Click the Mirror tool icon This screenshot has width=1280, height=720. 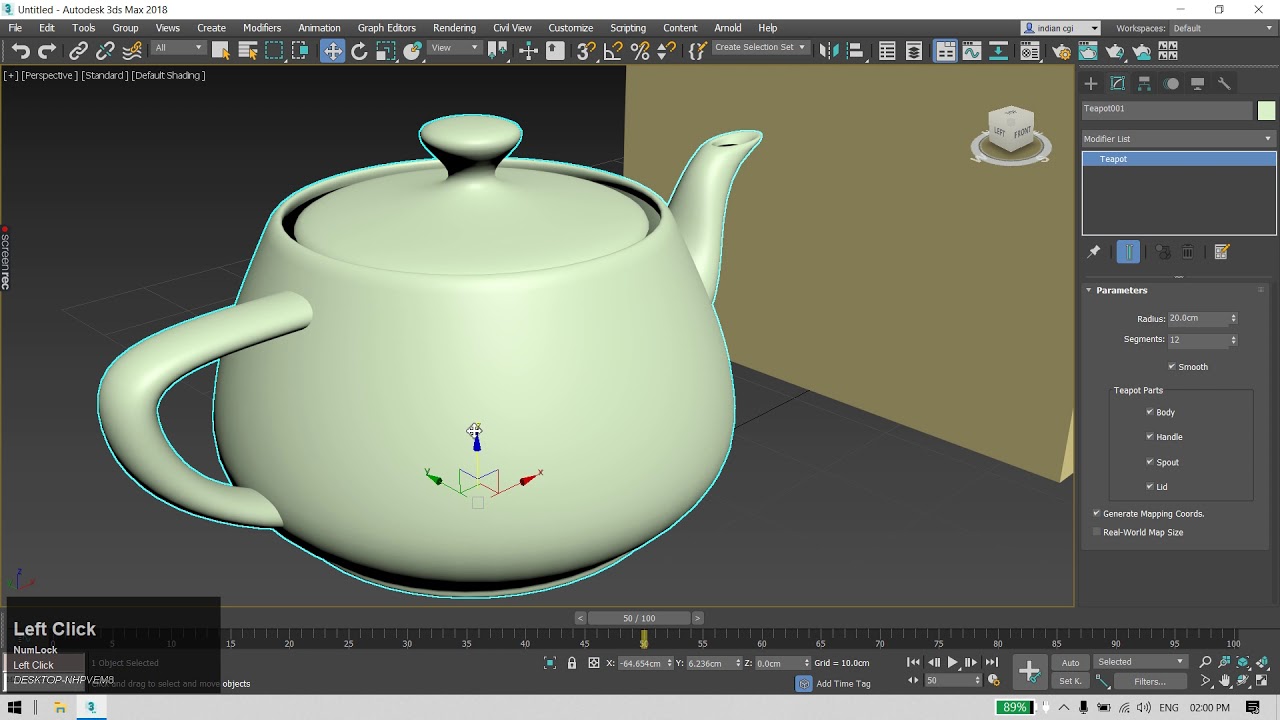828,51
